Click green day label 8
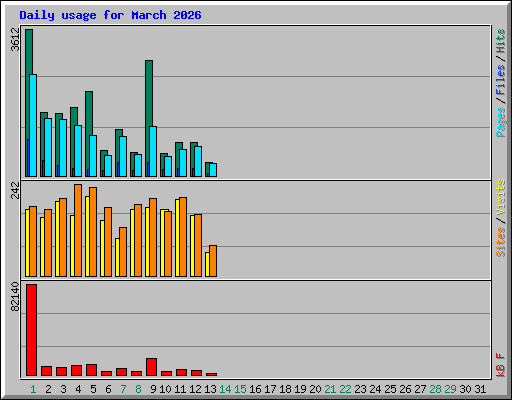 coord(138,389)
